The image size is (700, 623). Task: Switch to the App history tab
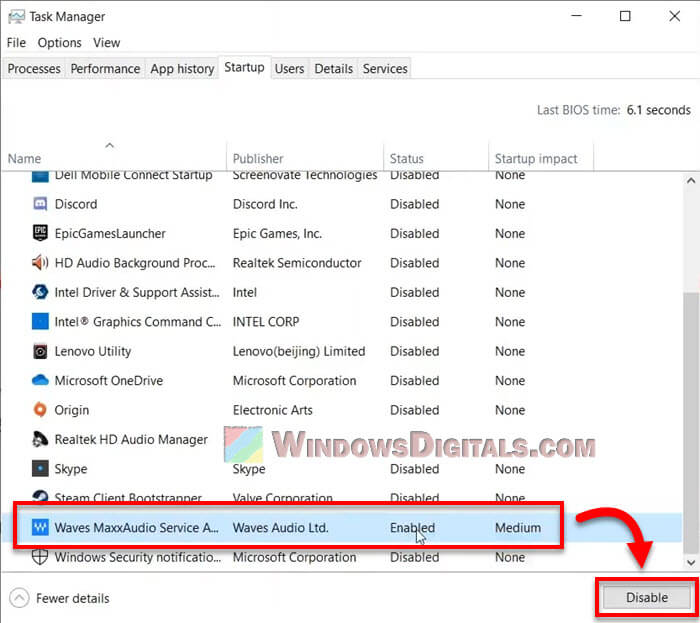(182, 69)
